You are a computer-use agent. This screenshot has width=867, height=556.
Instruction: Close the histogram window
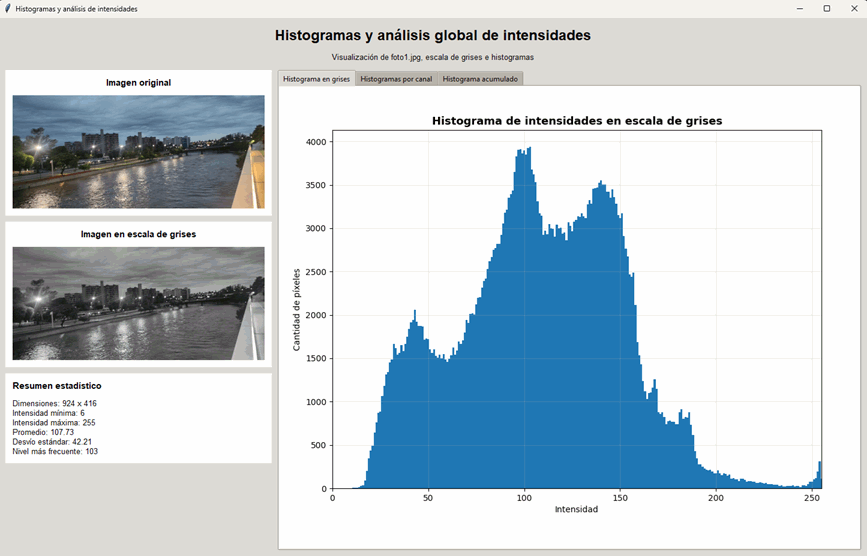point(854,9)
